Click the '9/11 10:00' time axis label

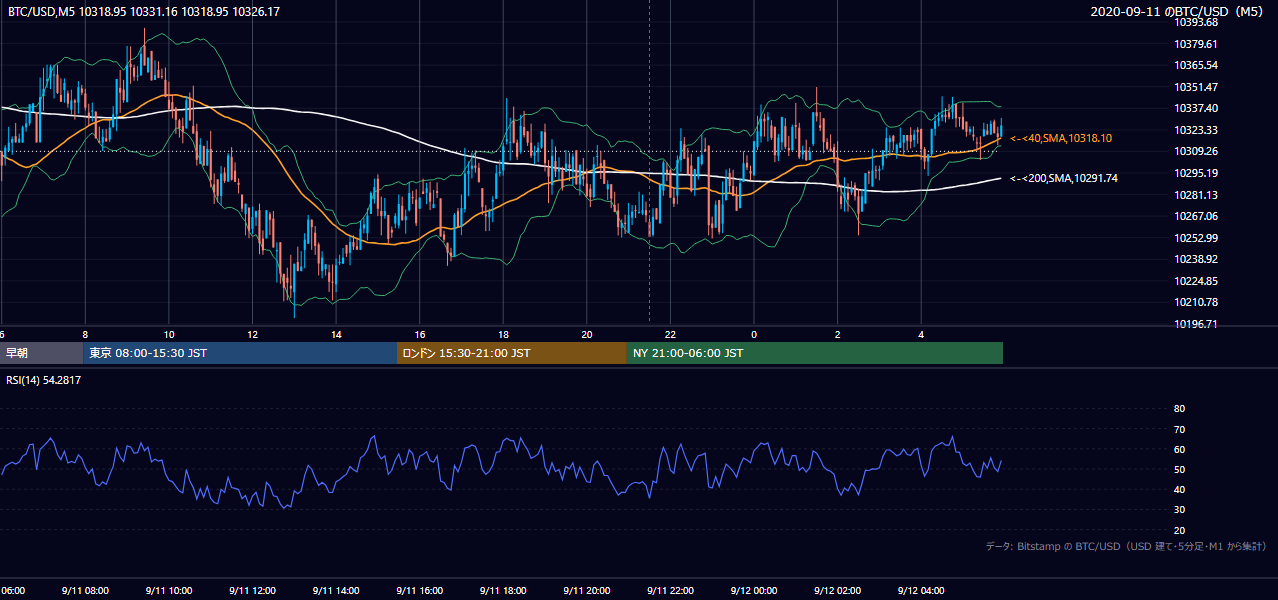point(169,590)
